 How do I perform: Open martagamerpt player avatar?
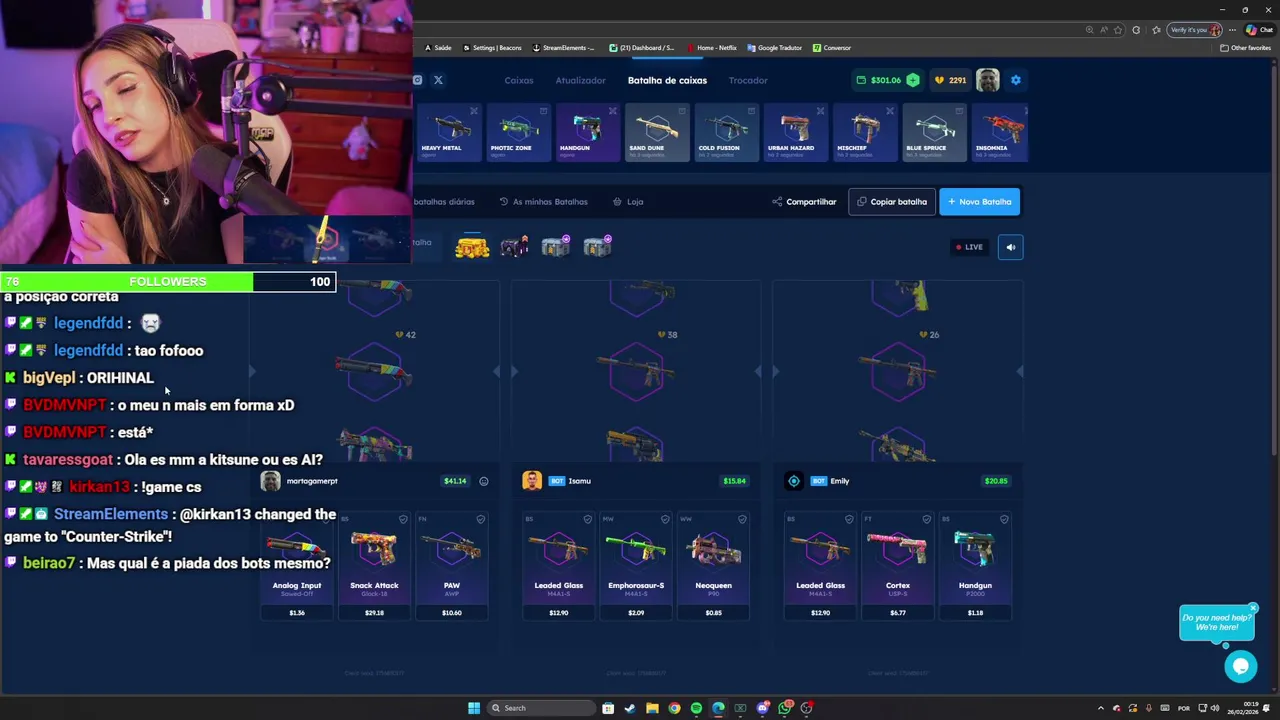click(x=270, y=481)
